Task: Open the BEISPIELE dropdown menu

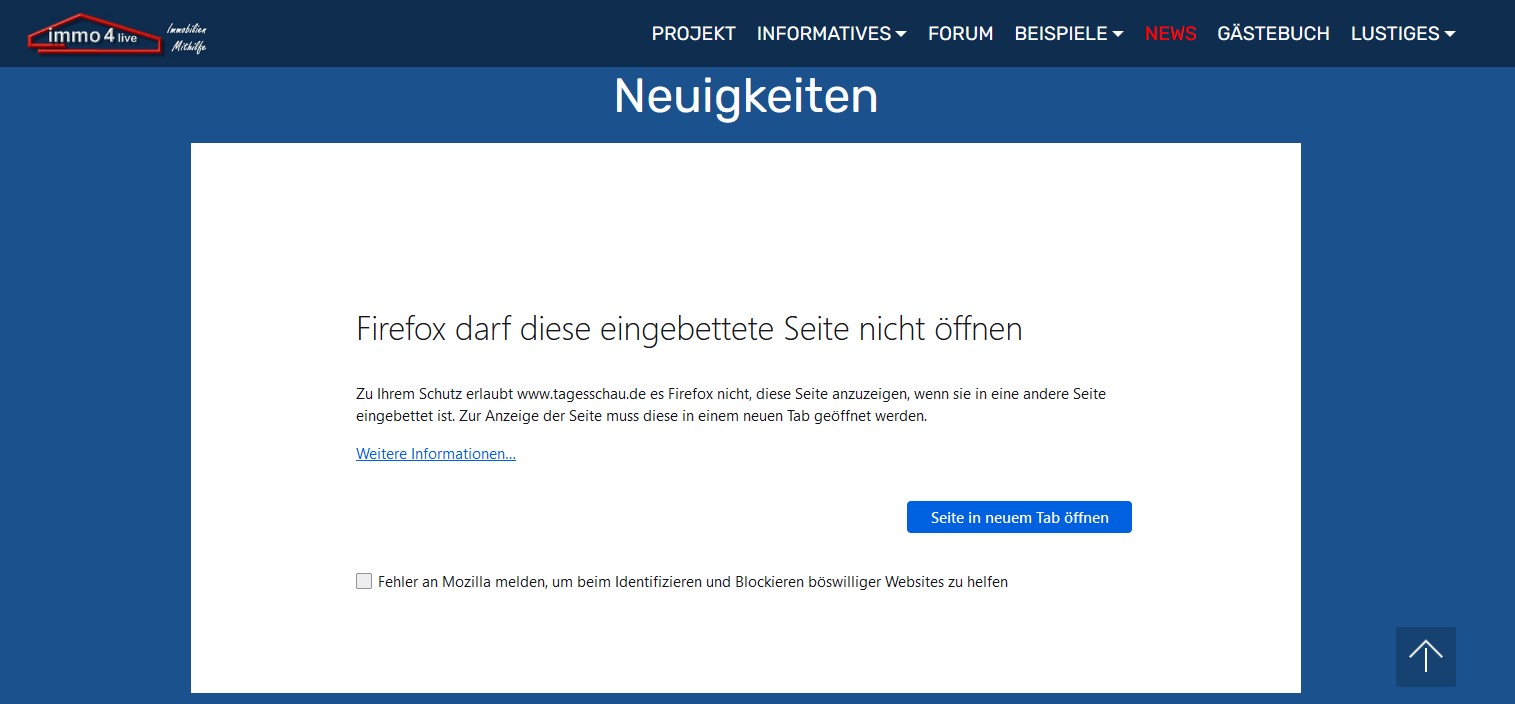Action: click(x=1060, y=34)
